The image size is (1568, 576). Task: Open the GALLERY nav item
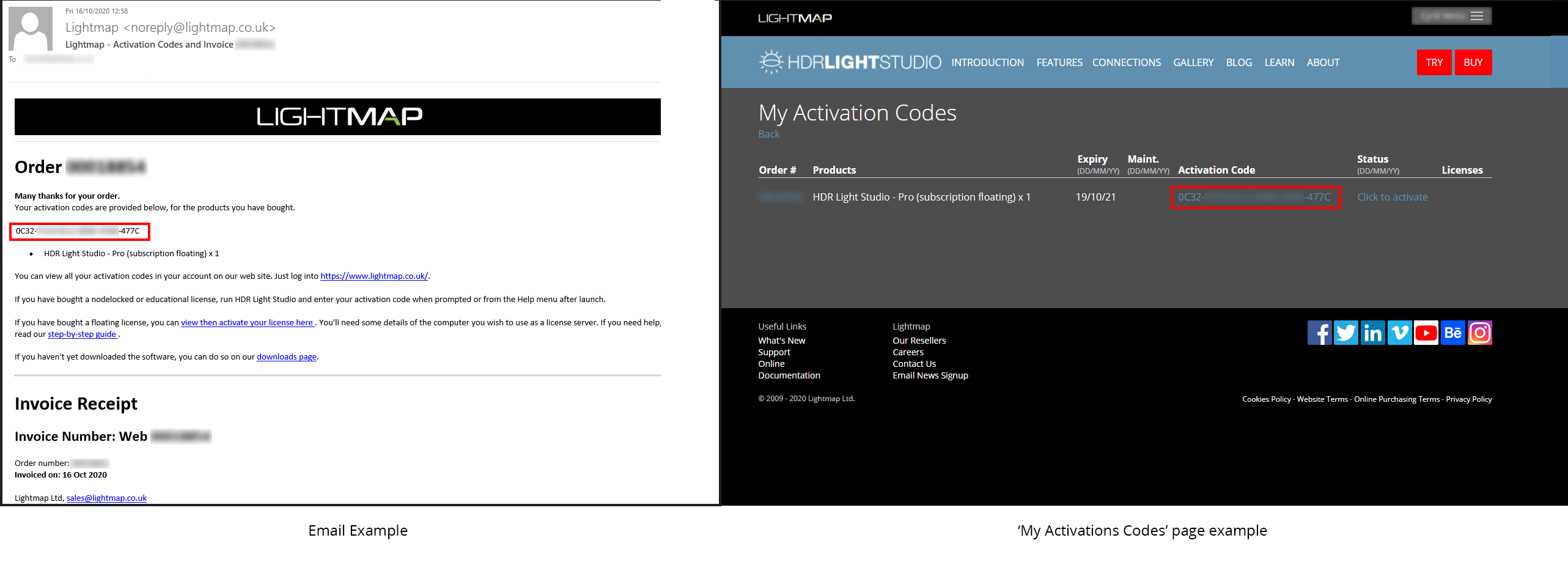(x=1193, y=62)
